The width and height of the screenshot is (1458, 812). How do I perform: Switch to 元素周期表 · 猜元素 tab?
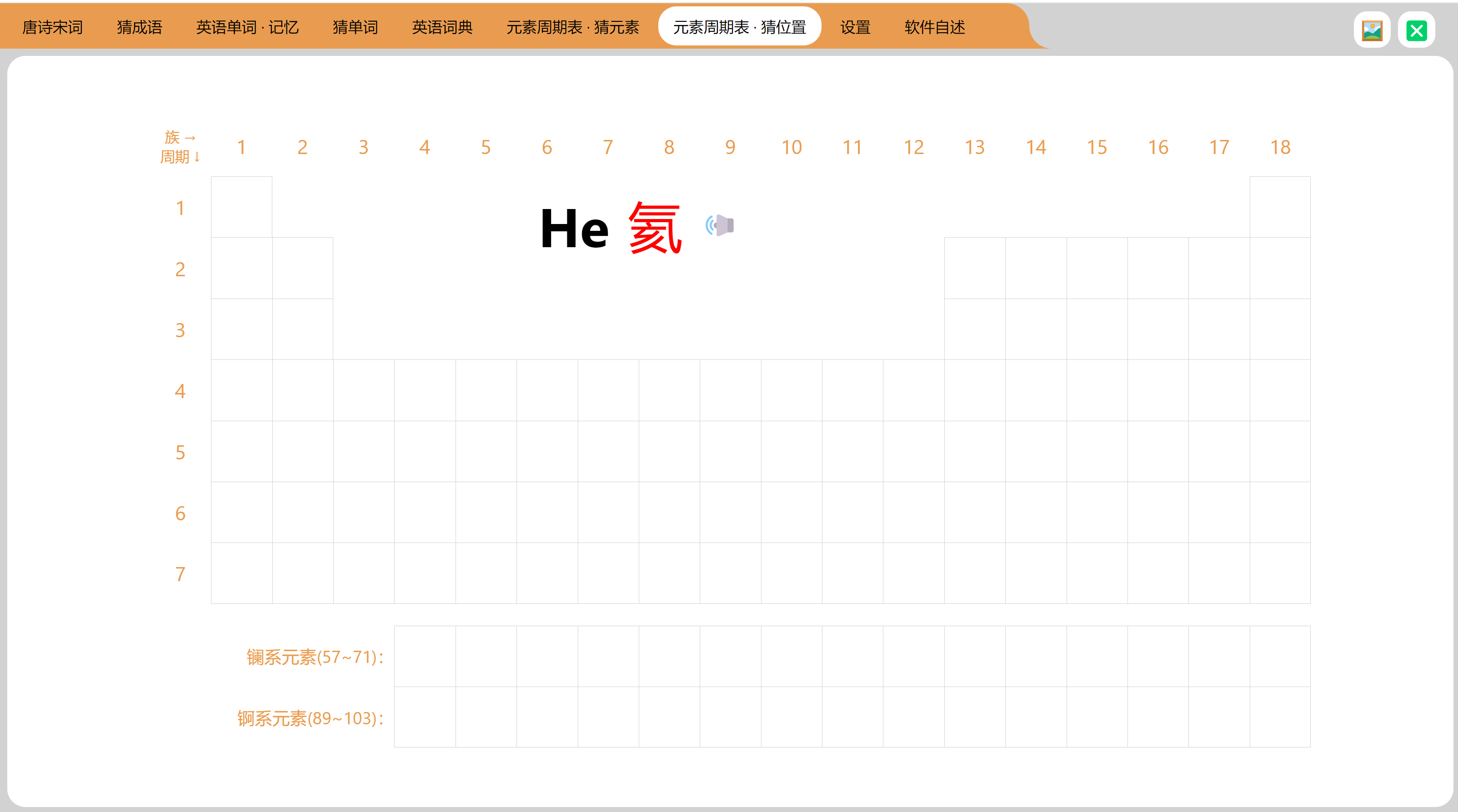(x=572, y=27)
